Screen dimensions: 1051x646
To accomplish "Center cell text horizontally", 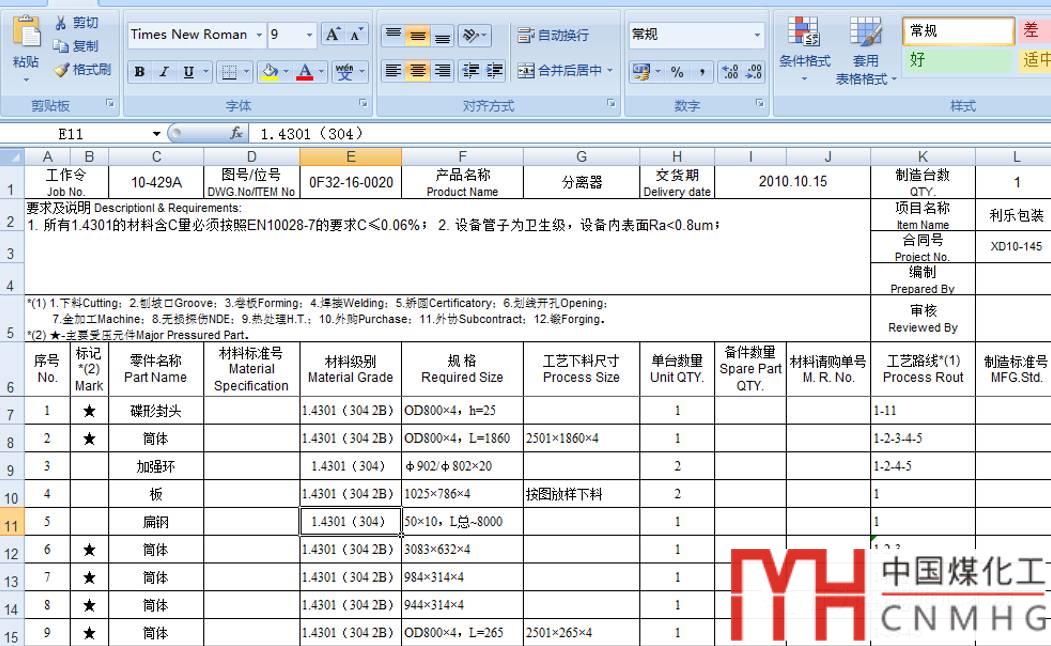I will pos(418,70).
